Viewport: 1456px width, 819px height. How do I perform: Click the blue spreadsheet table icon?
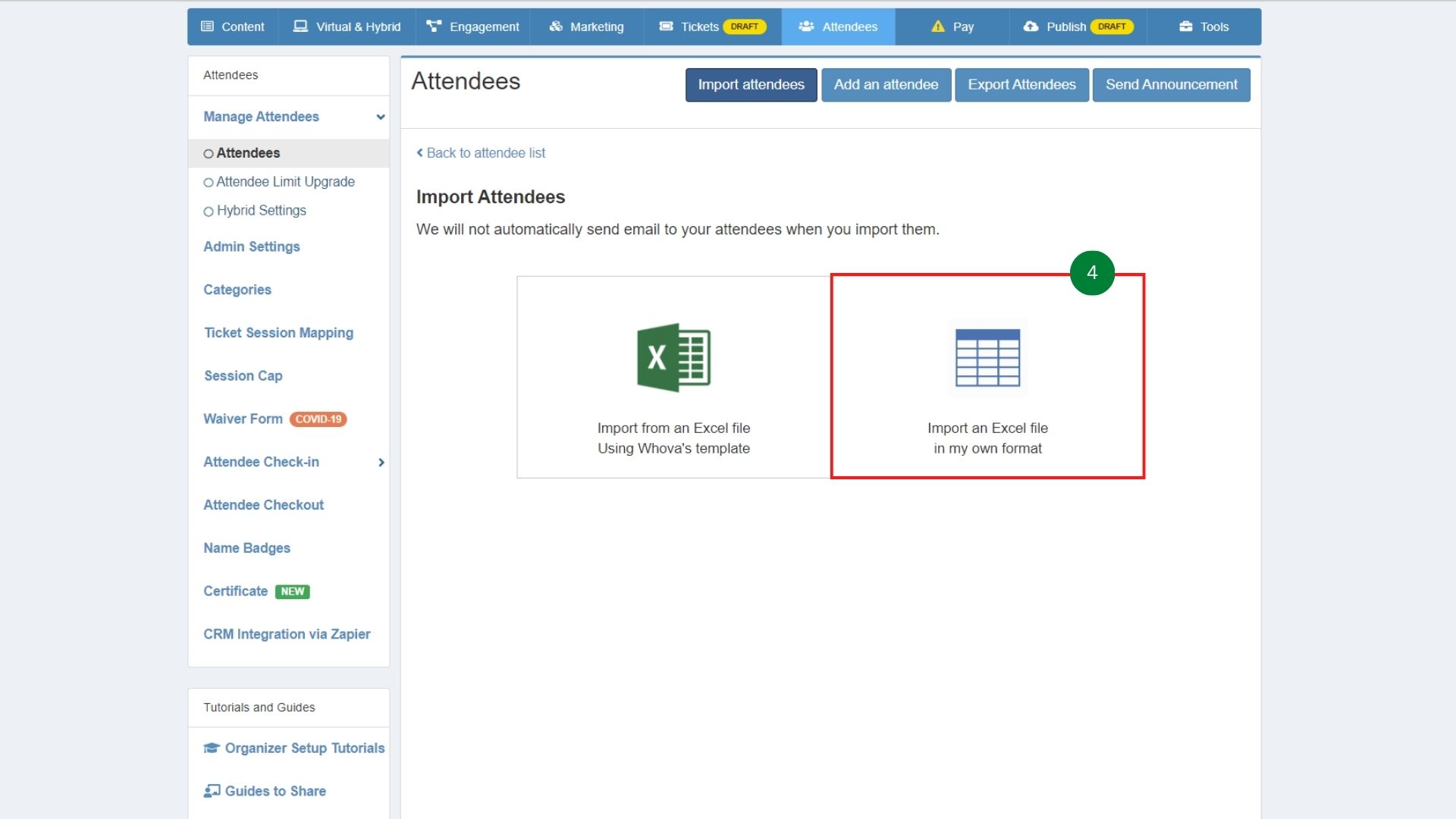[987, 357]
